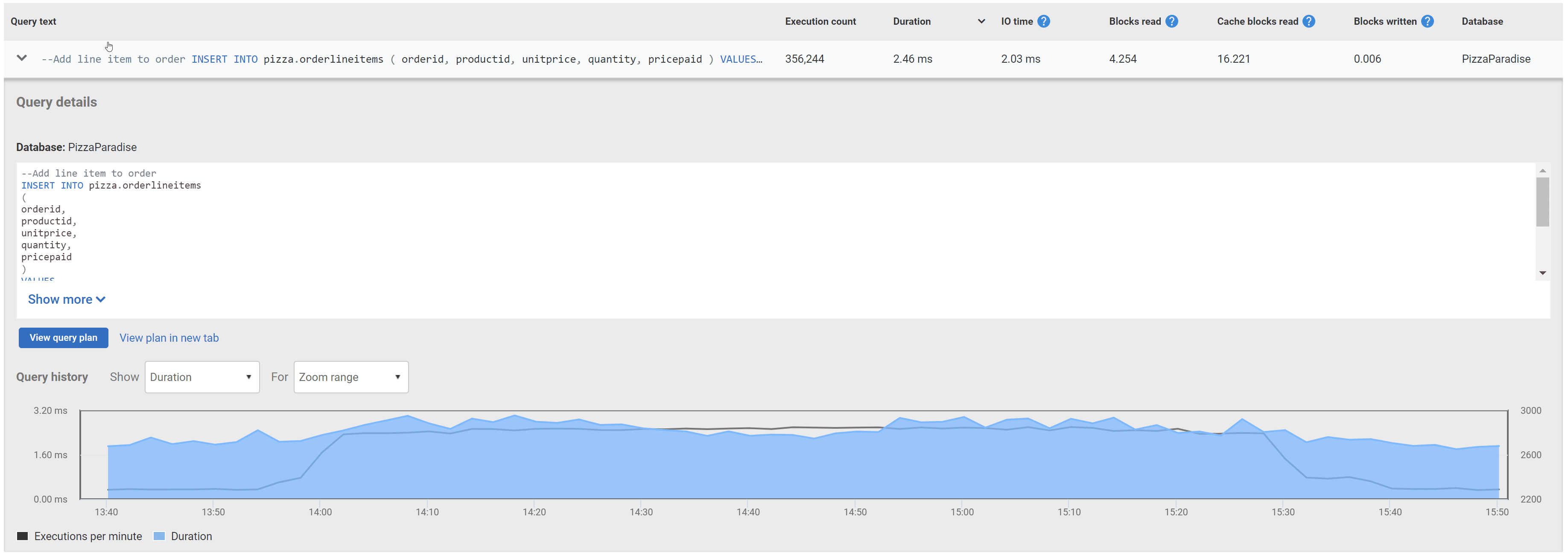Open View plan in new tab

click(x=169, y=338)
